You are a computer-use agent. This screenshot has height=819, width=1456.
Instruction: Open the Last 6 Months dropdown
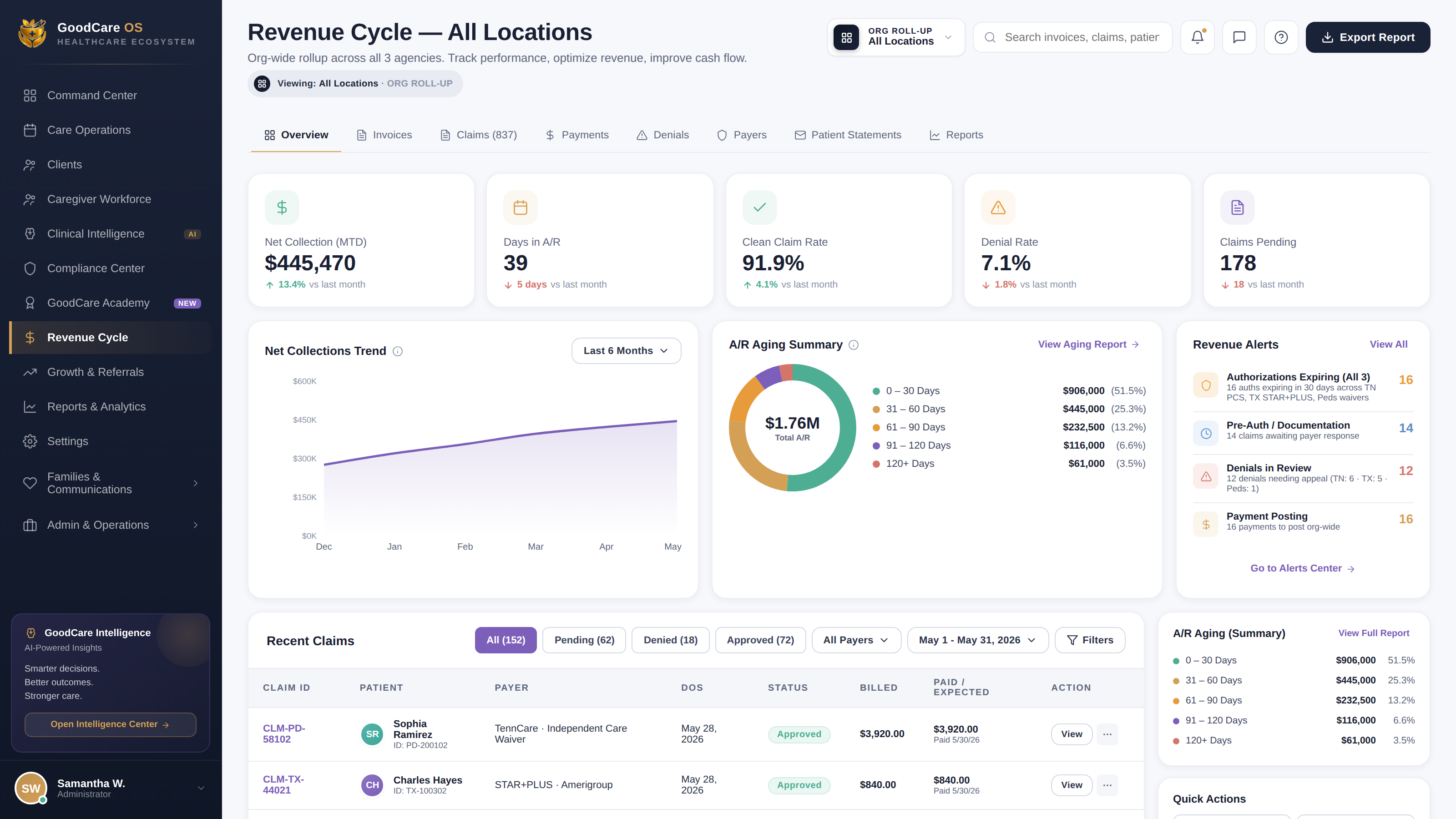(626, 351)
